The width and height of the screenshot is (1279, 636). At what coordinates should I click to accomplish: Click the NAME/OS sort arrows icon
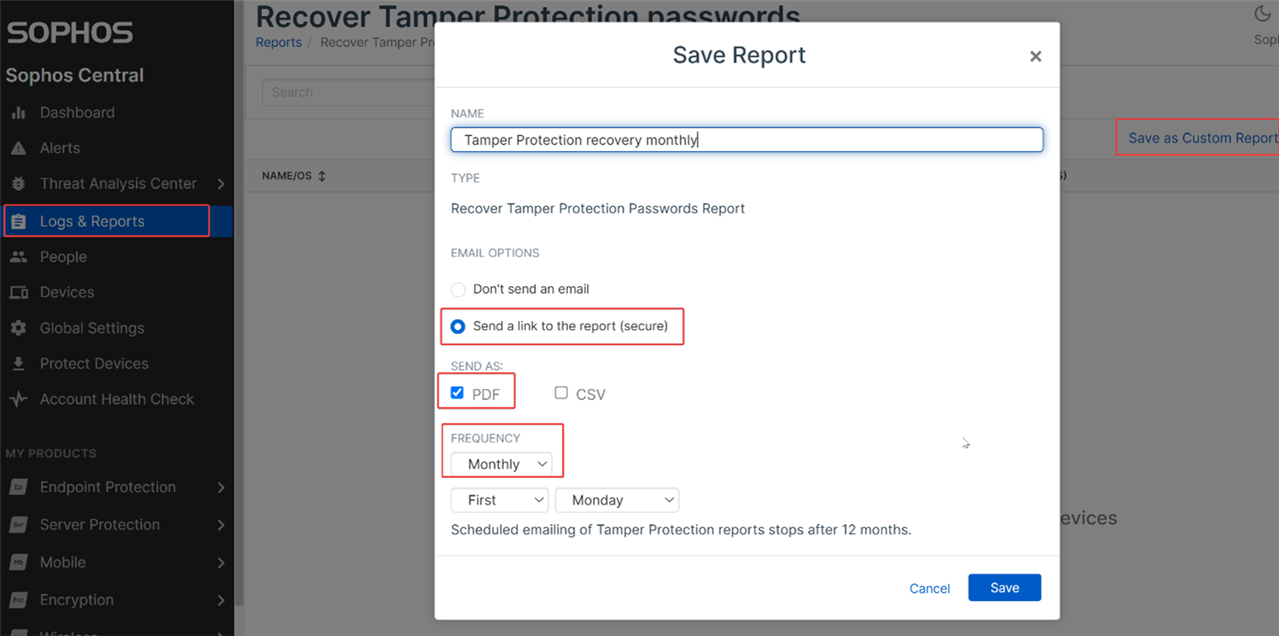[x=322, y=176]
